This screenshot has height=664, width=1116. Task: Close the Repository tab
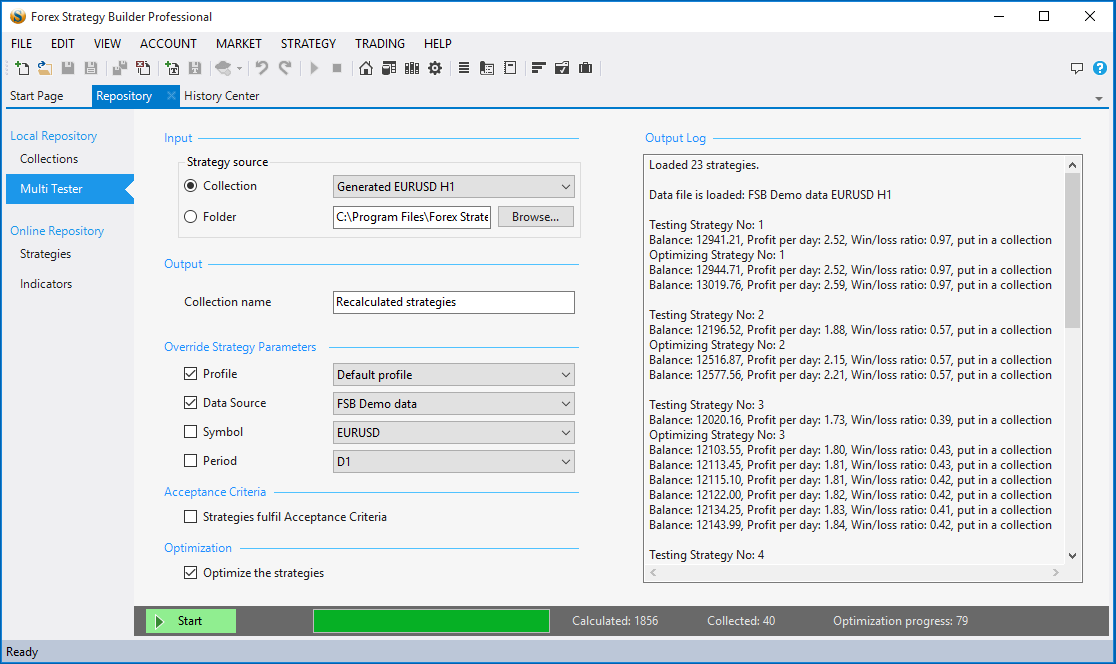coord(171,95)
